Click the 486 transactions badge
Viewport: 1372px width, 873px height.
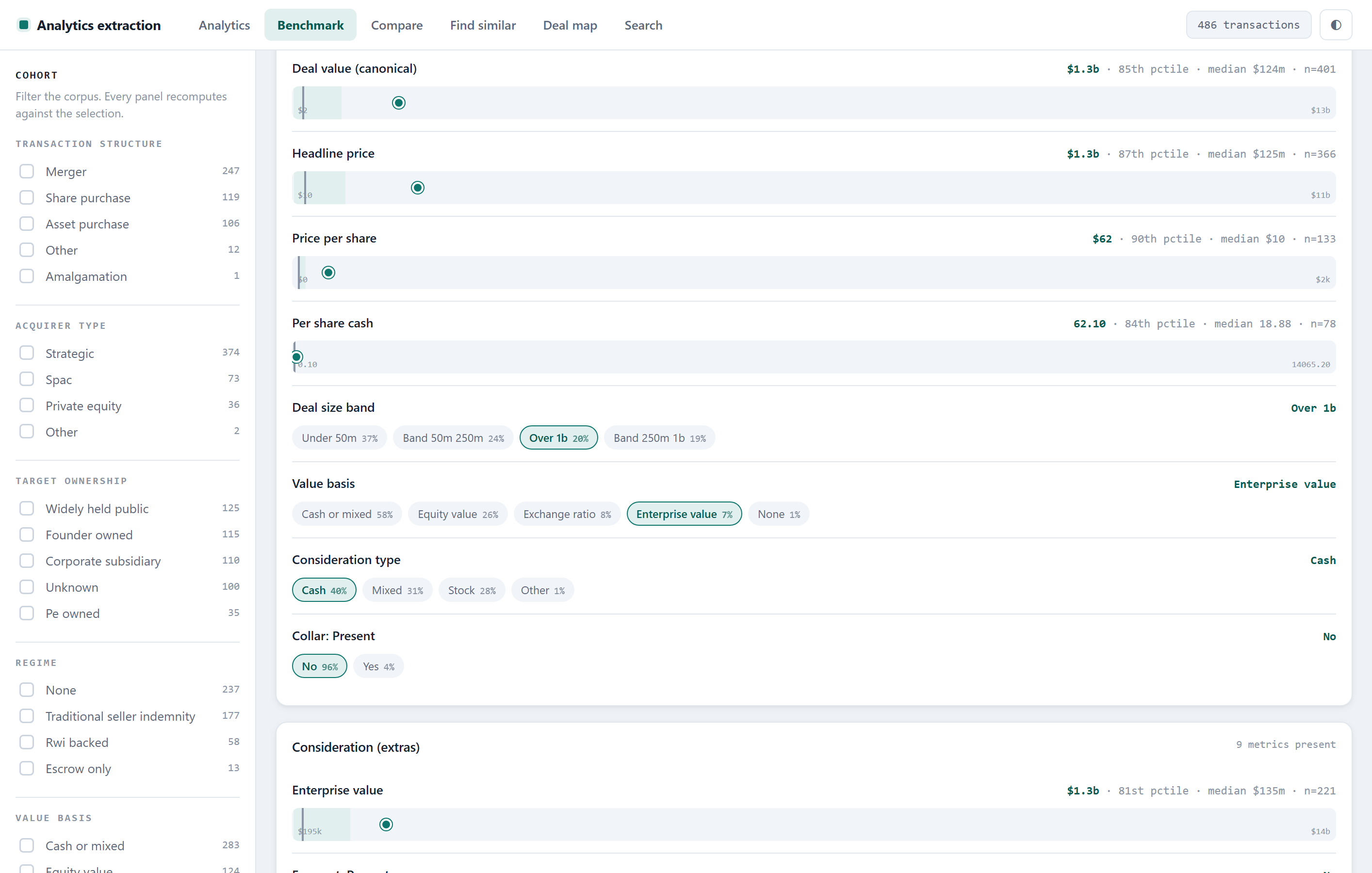(1248, 25)
